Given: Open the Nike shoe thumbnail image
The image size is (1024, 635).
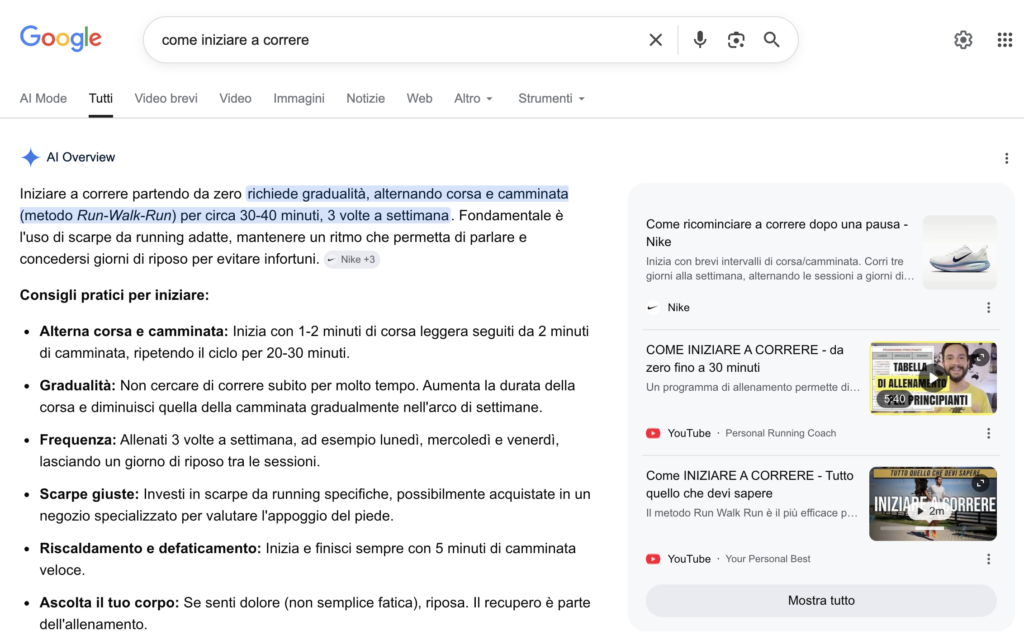Looking at the screenshot, I should coord(959,252).
